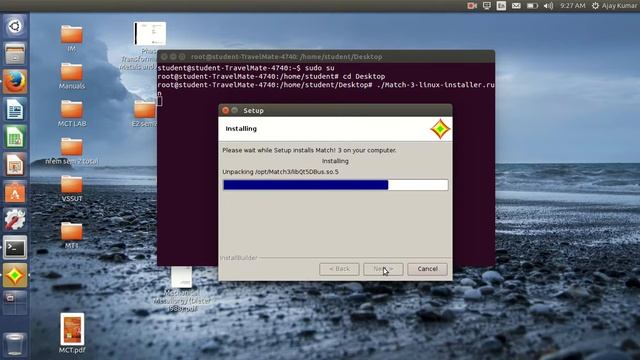640x360 pixels.
Task: Click Cancel in the Setup dialog
Action: coord(427,269)
